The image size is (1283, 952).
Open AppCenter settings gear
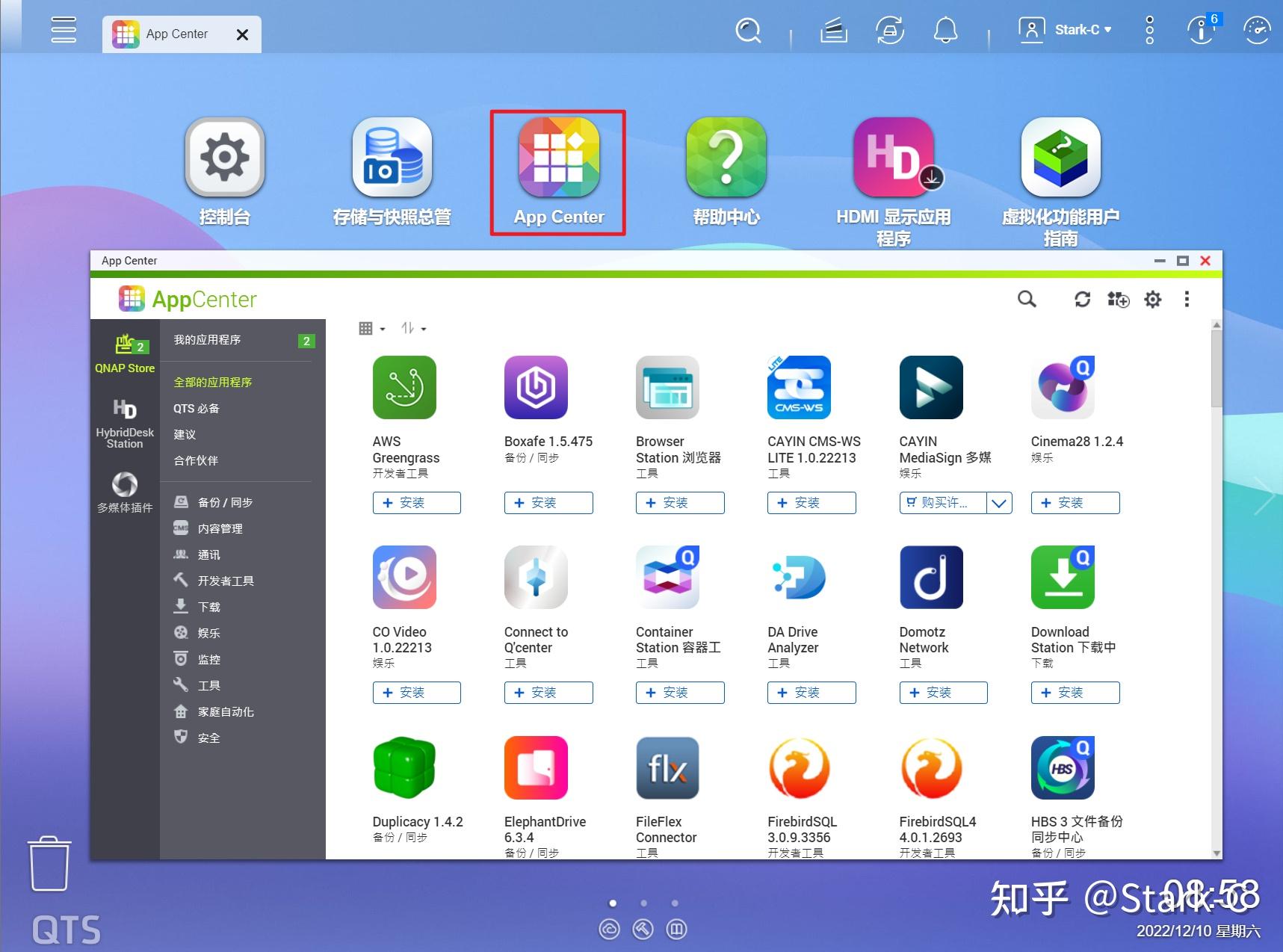[x=1153, y=300]
